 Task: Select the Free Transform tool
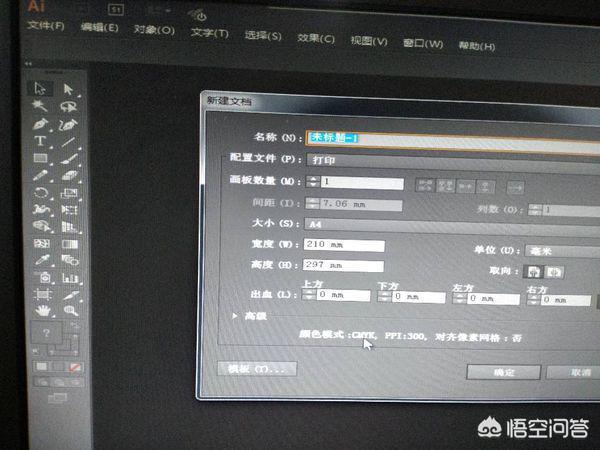tap(70, 210)
